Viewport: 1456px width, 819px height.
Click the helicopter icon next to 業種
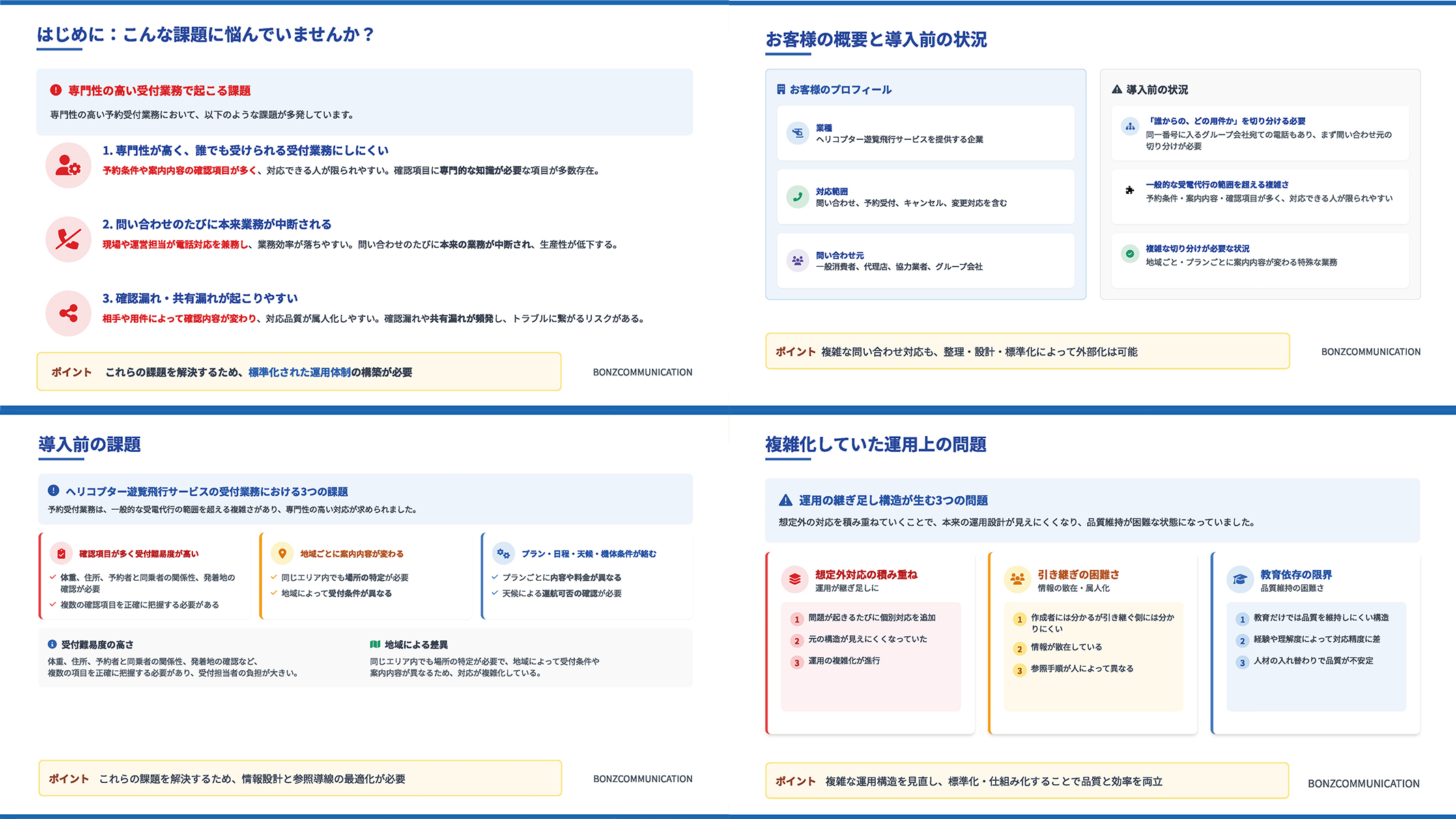(797, 133)
